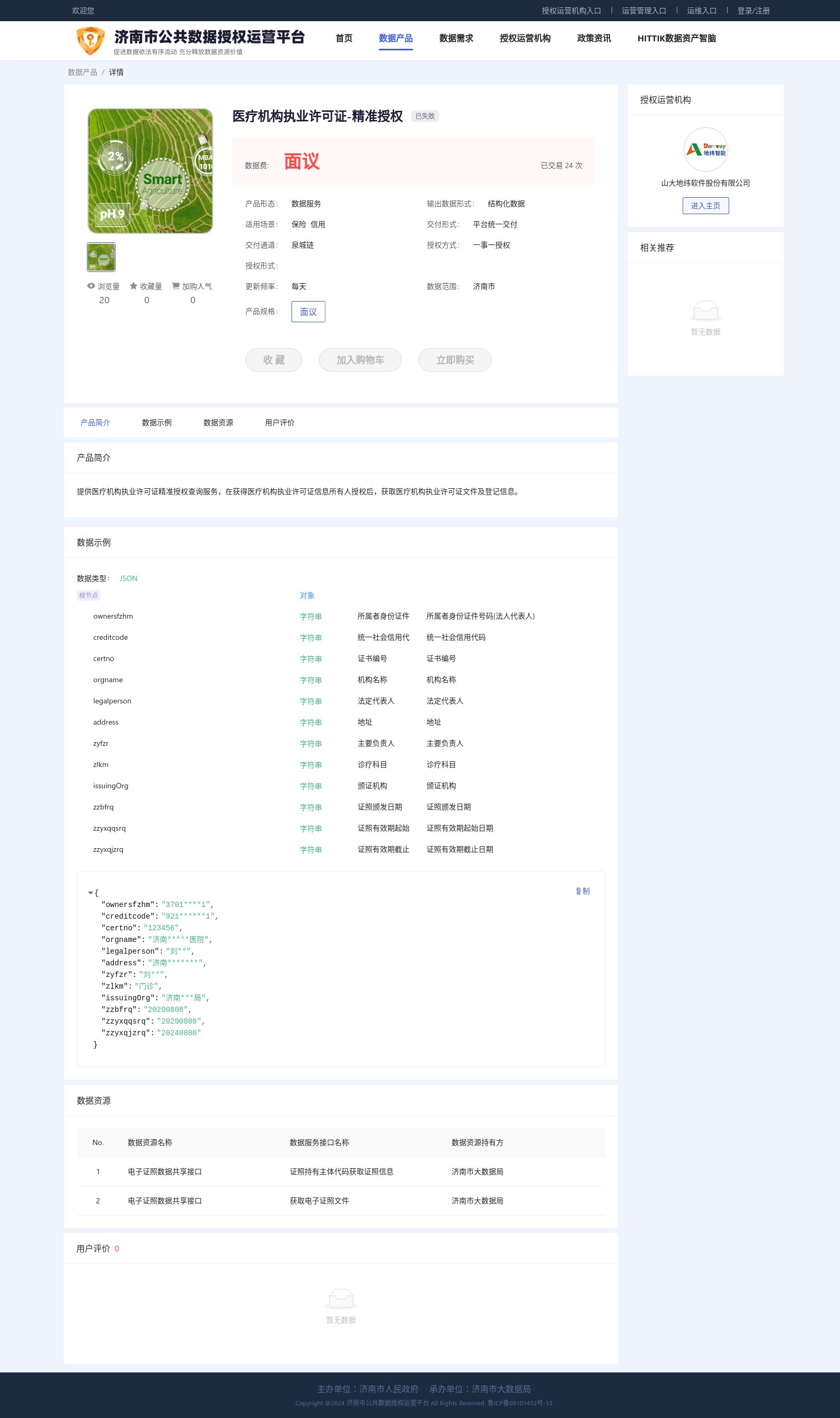
Task: Open the 授权运营机构 nav item
Action: pos(525,38)
